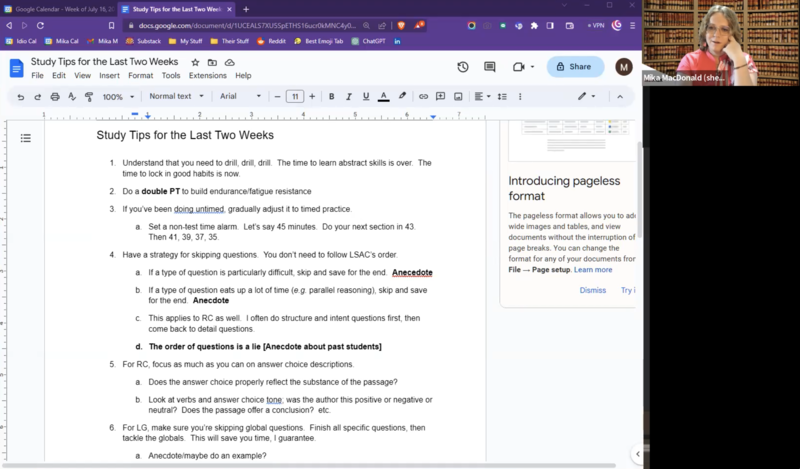Expand the Normal text style dropdown

tap(175, 97)
